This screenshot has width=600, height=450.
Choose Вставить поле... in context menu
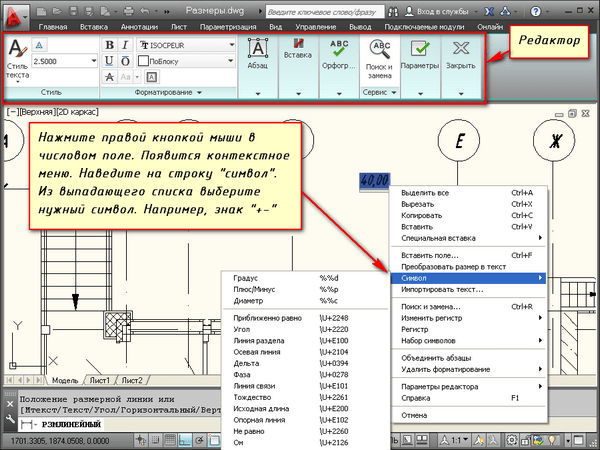pos(469,255)
